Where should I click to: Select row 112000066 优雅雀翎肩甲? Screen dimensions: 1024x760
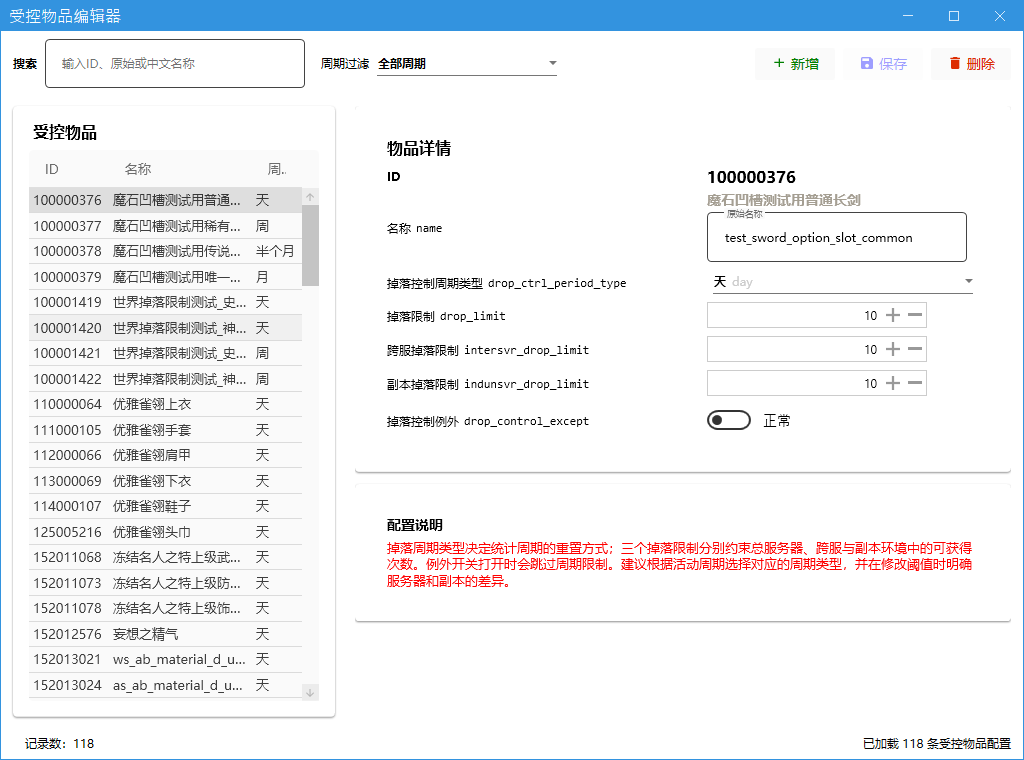tap(166, 455)
